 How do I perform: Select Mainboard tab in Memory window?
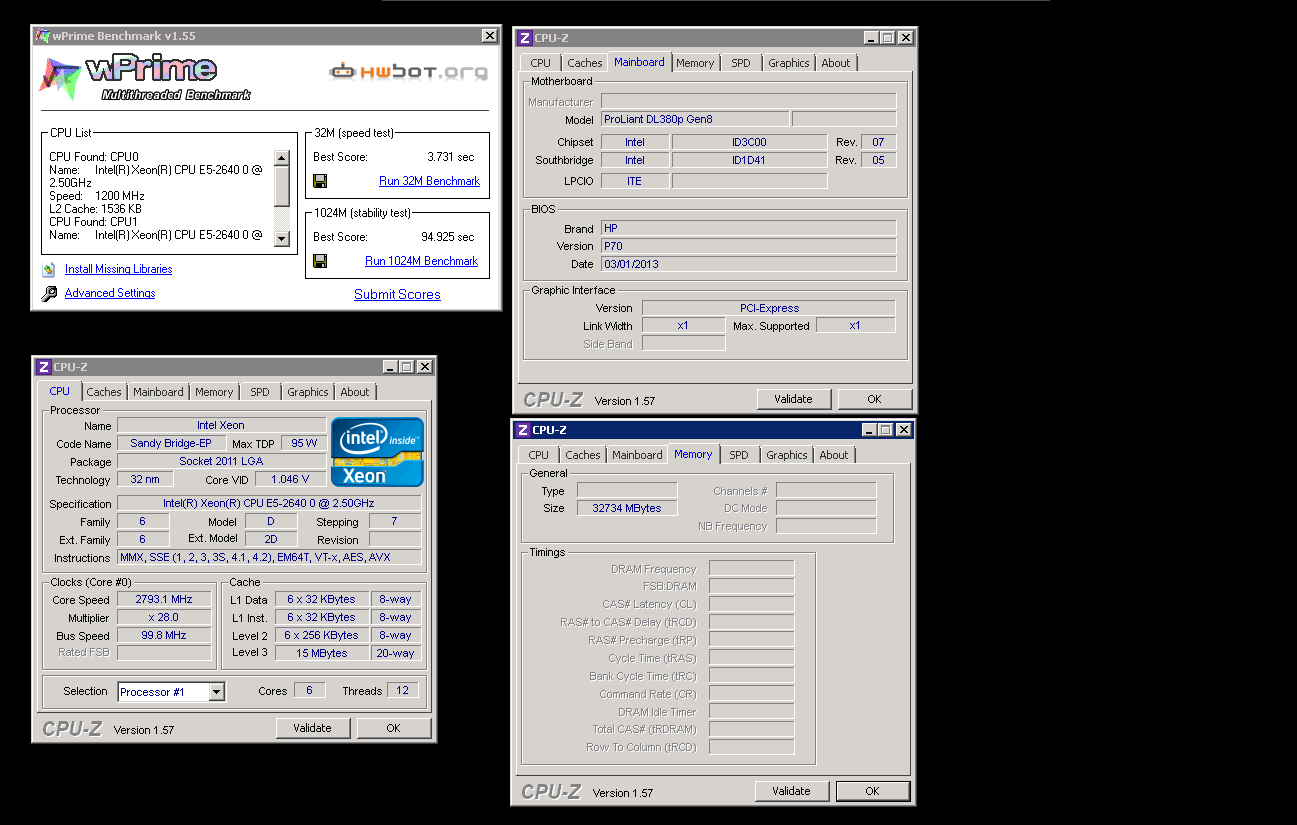point(637,455)
